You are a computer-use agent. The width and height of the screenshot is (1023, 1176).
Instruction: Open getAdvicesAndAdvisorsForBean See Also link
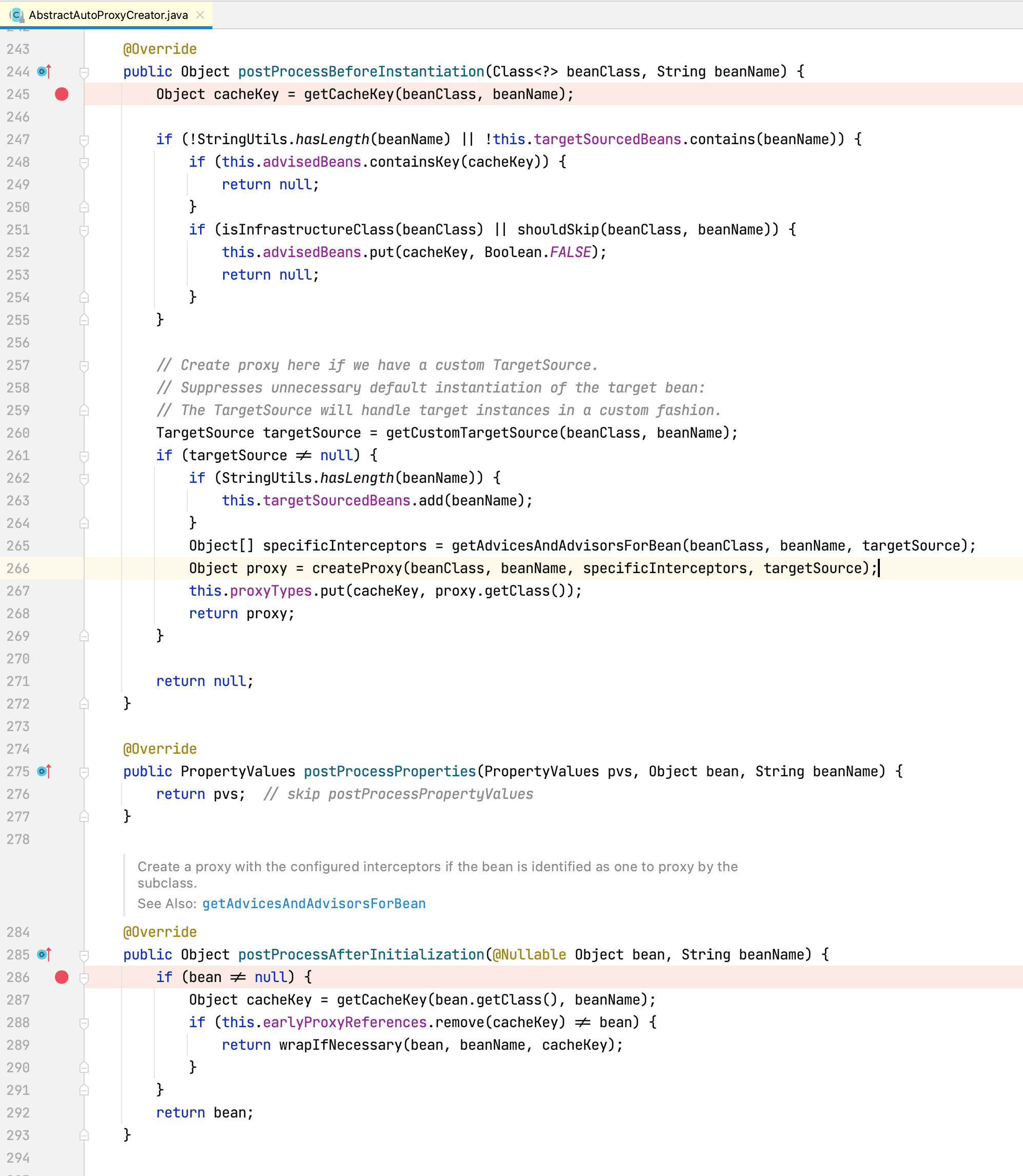coord(313,904)
